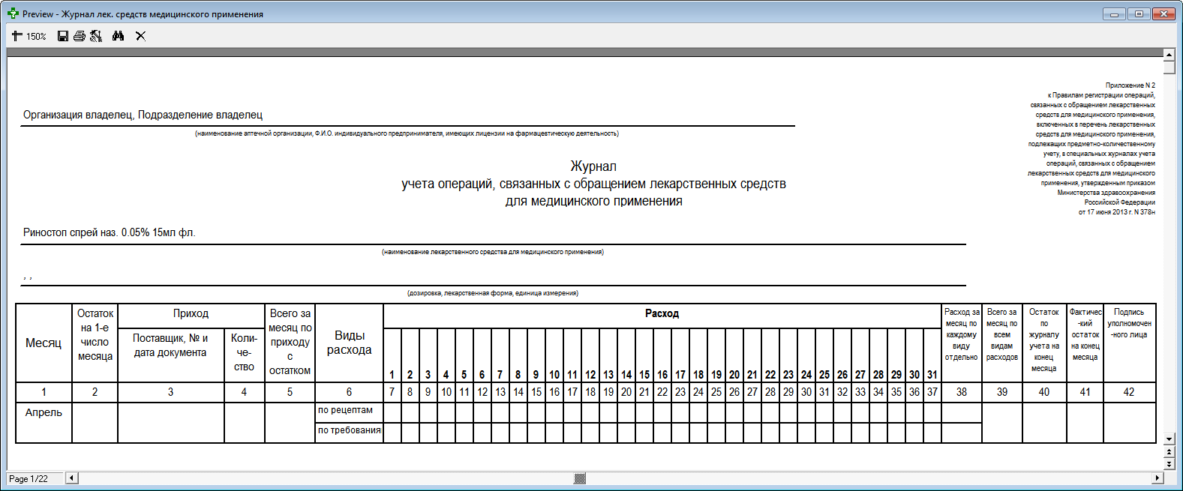The width and height of the screenshot is (1183, 491).
Task: Click column number 40 cell
Action: (1044, 391)
